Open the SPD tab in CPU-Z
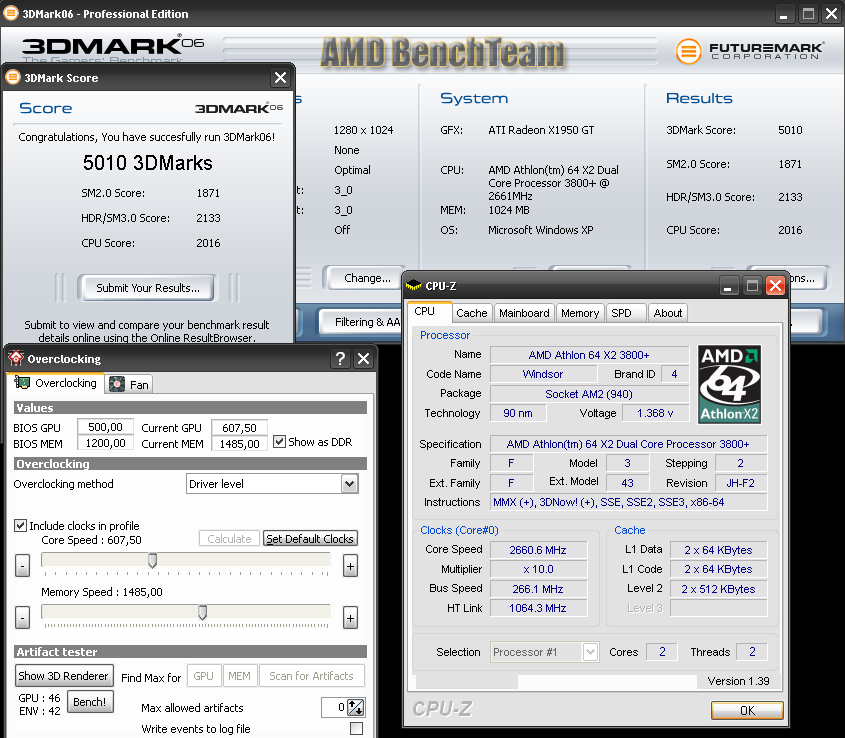Screen dimensions: 845x738 click(x=626, y=313)
